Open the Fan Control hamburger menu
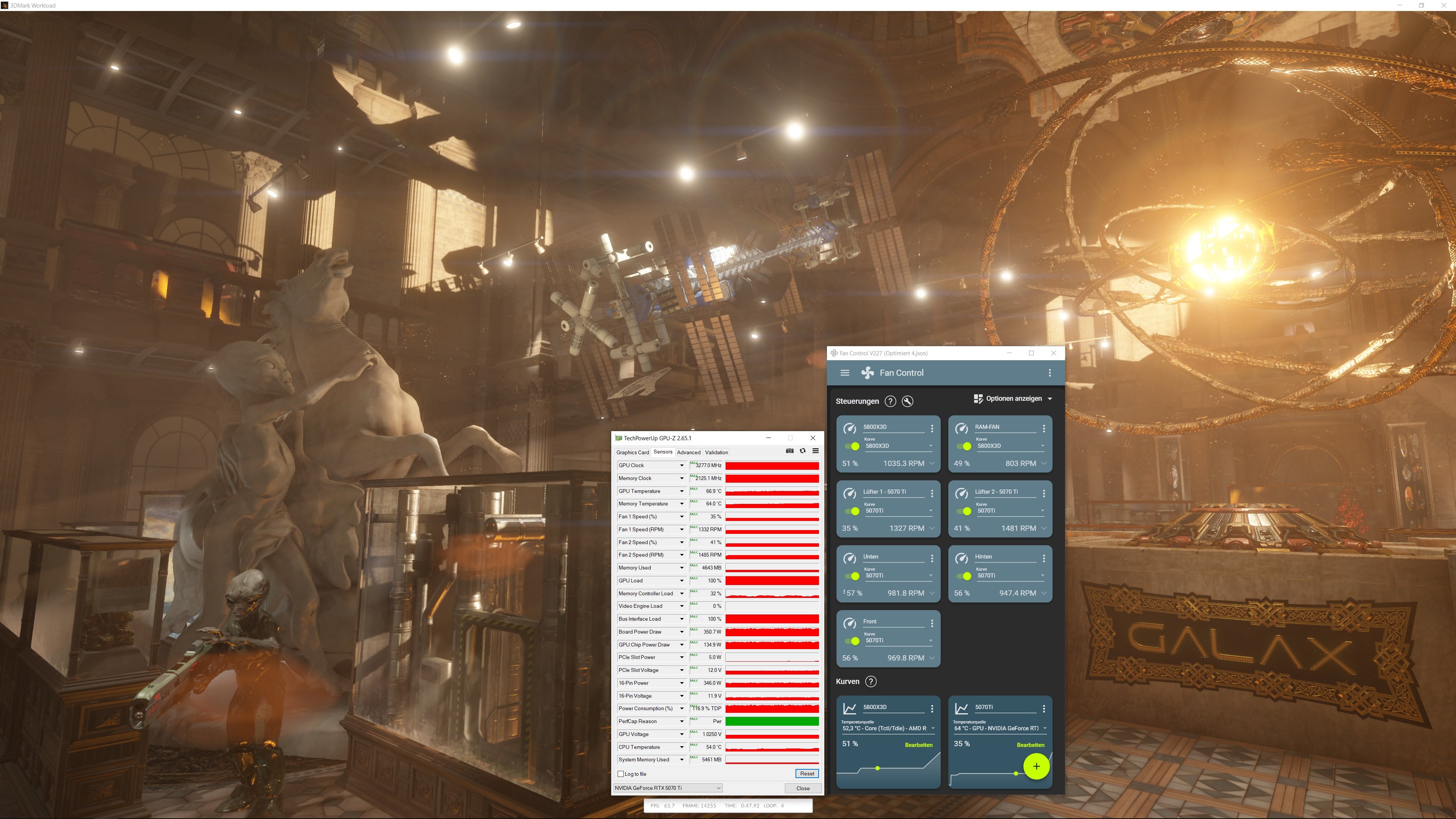Image resolution: width=1456 pixels, height=819 pixels. [x=844, y=373]
